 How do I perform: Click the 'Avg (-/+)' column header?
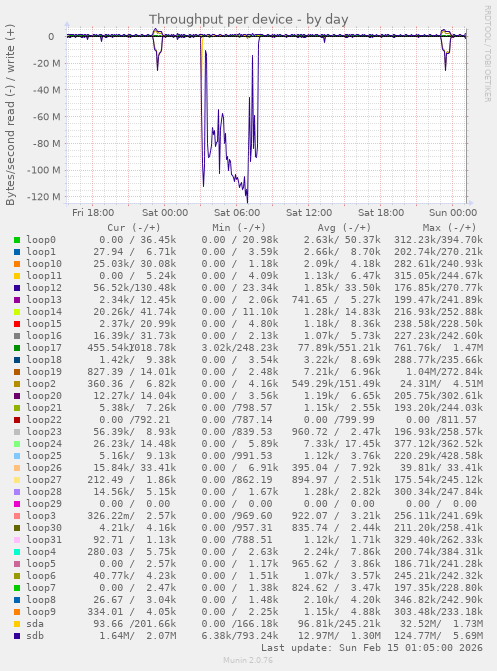point(344,228)
